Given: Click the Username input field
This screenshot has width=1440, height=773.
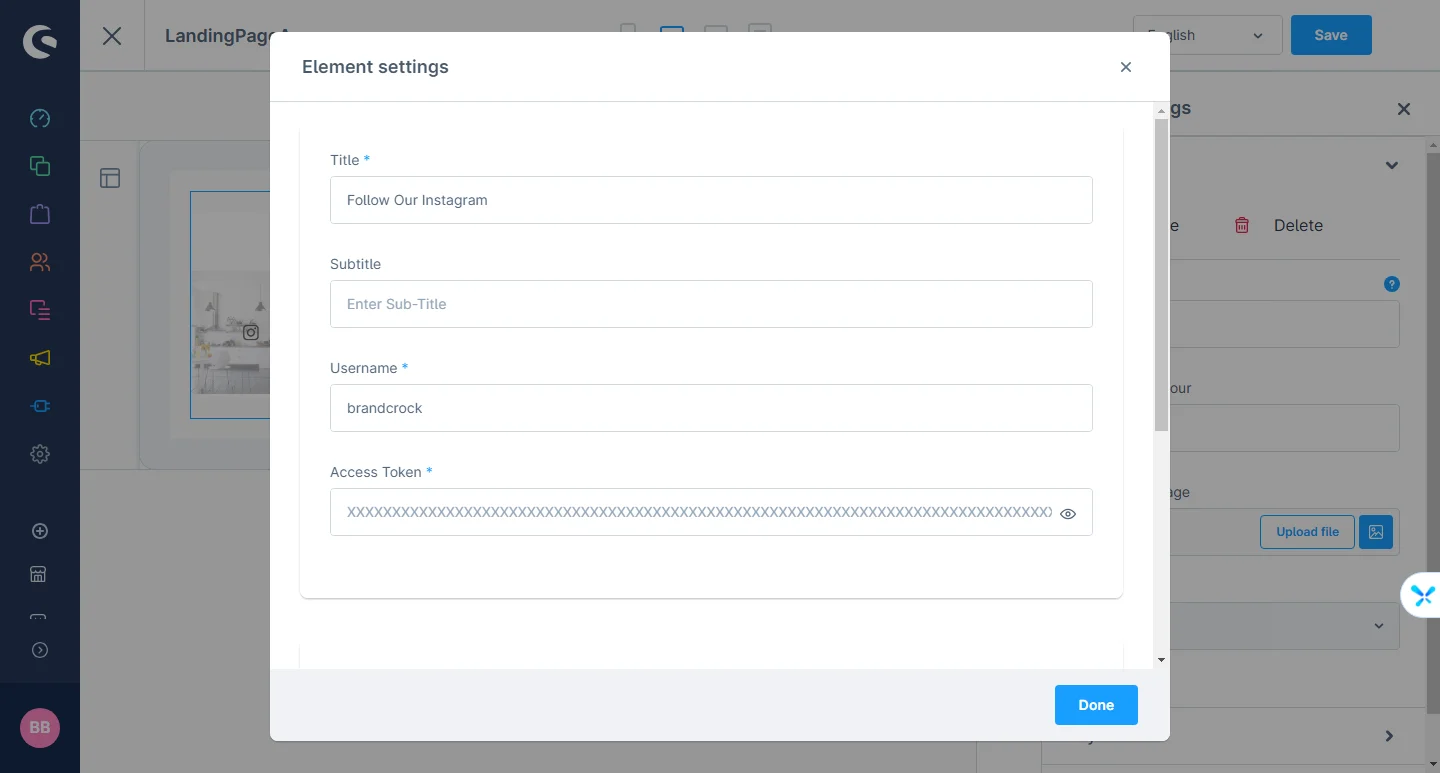Looking at the screenshot, I should tap(710, 408).
